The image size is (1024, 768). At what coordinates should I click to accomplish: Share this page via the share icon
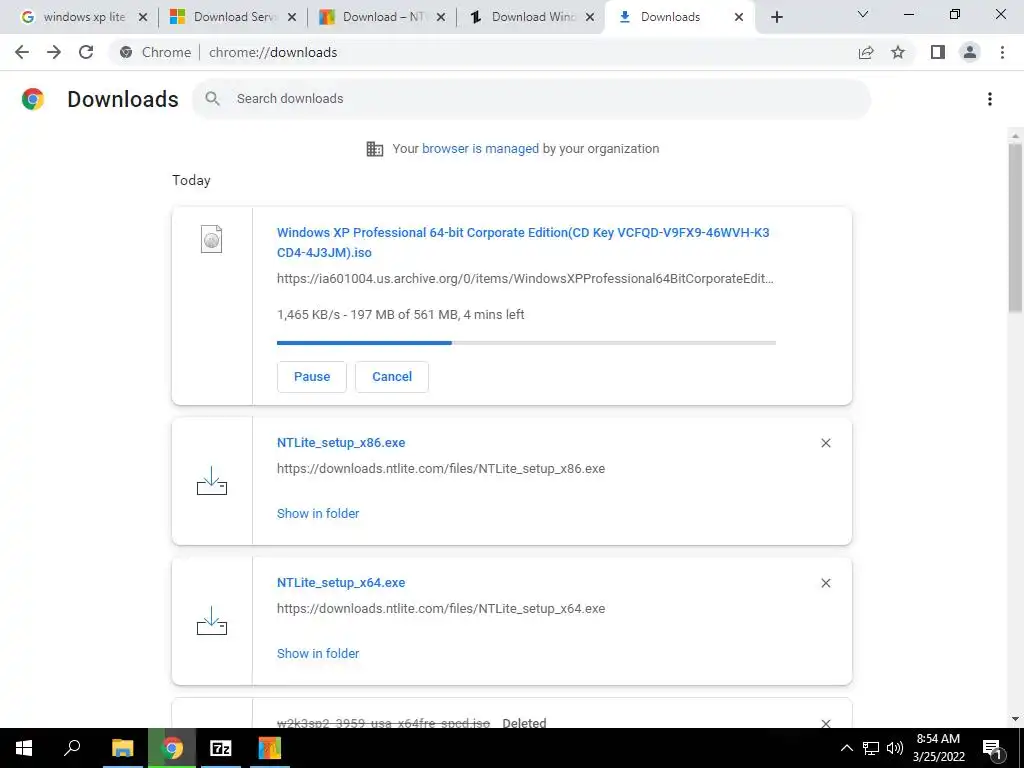[866, 52]
